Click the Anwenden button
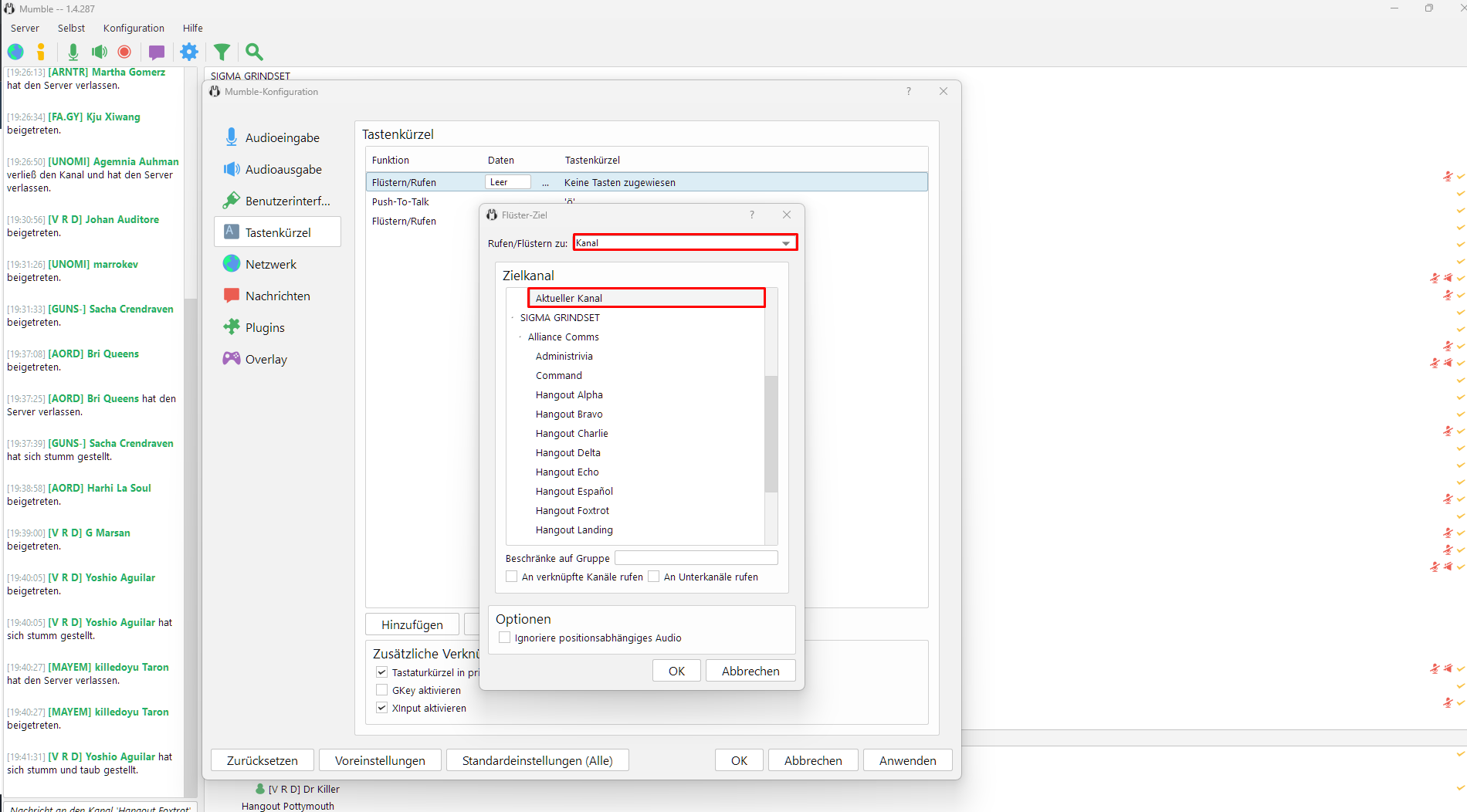1467x812 pixels. [907, 760]
